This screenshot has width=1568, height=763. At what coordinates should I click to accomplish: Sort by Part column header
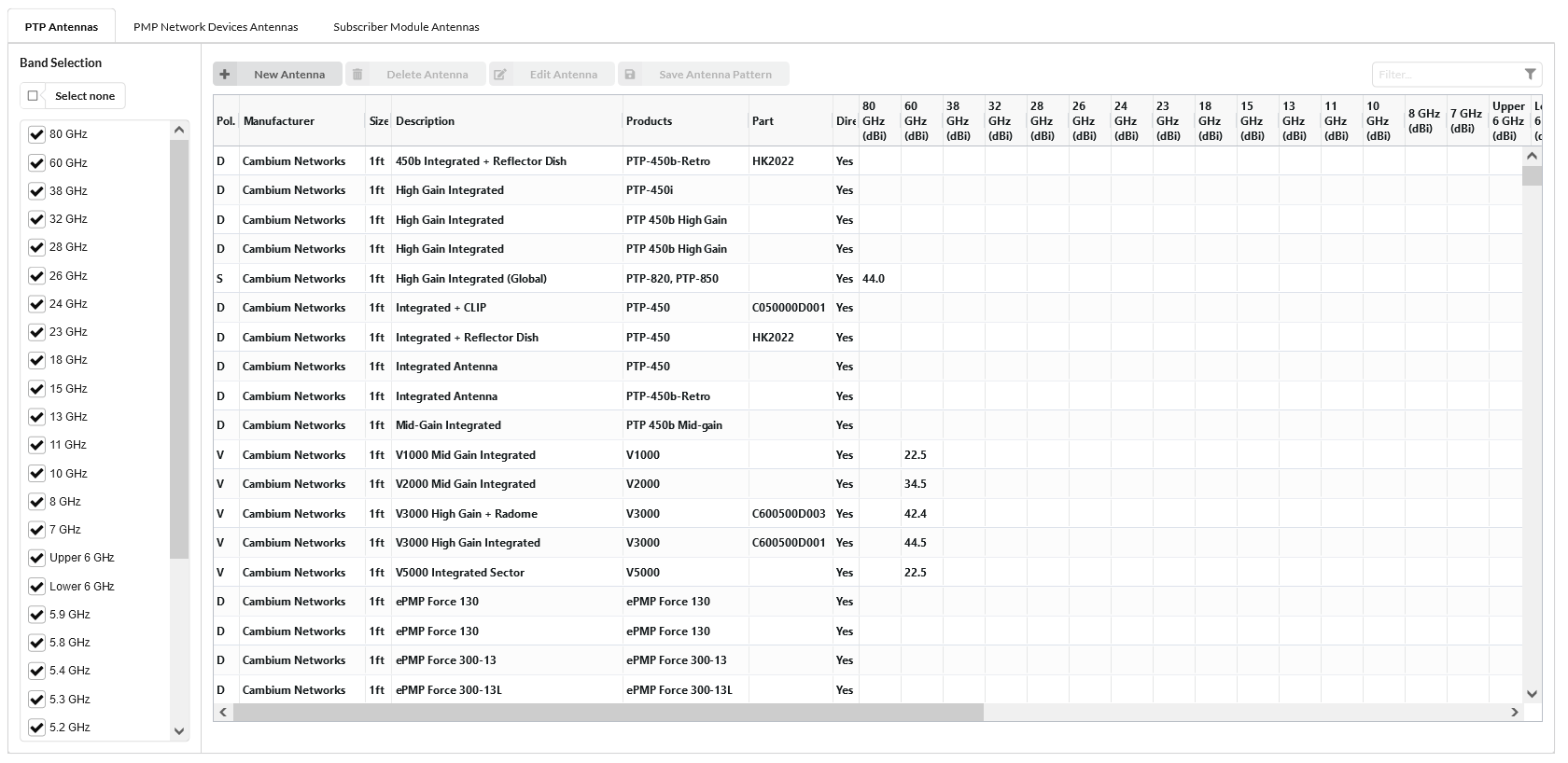[790, 121]
